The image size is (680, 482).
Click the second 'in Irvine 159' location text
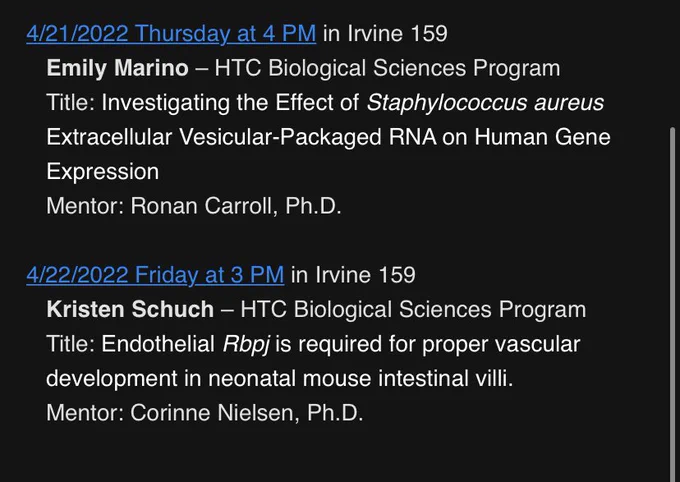pos(353,275)
